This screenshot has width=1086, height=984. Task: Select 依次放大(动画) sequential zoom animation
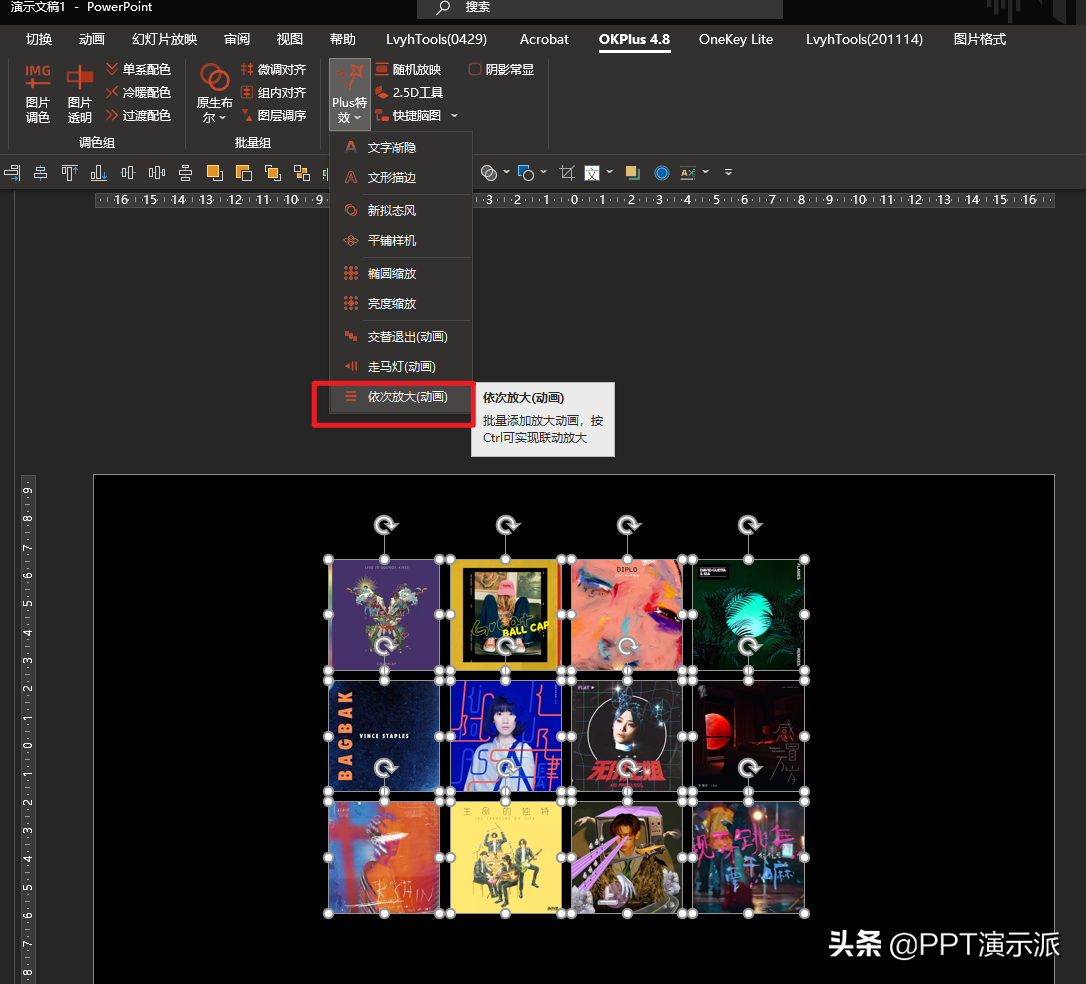(x=401, y=397)
